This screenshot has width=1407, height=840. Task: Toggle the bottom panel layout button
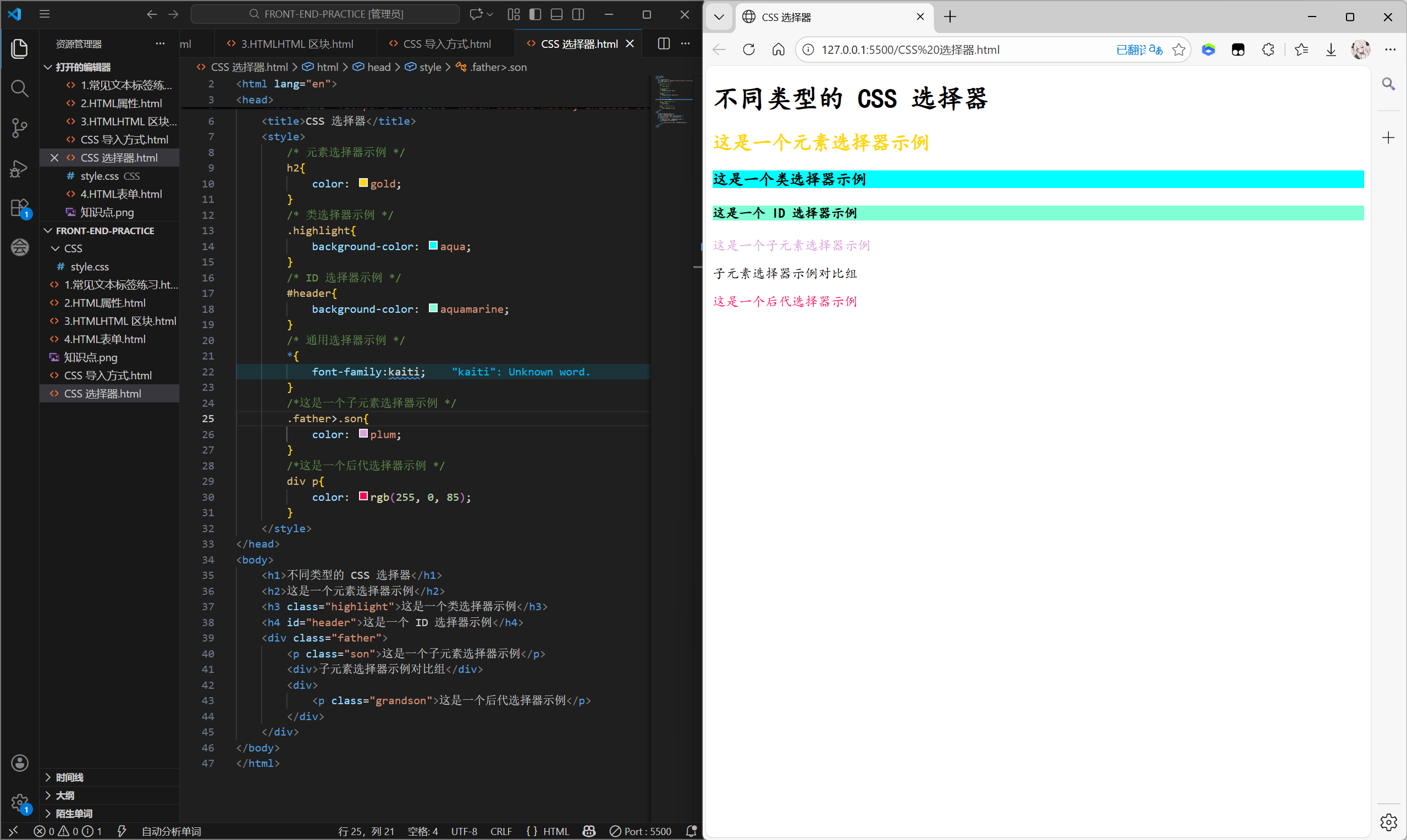(556, 14)
